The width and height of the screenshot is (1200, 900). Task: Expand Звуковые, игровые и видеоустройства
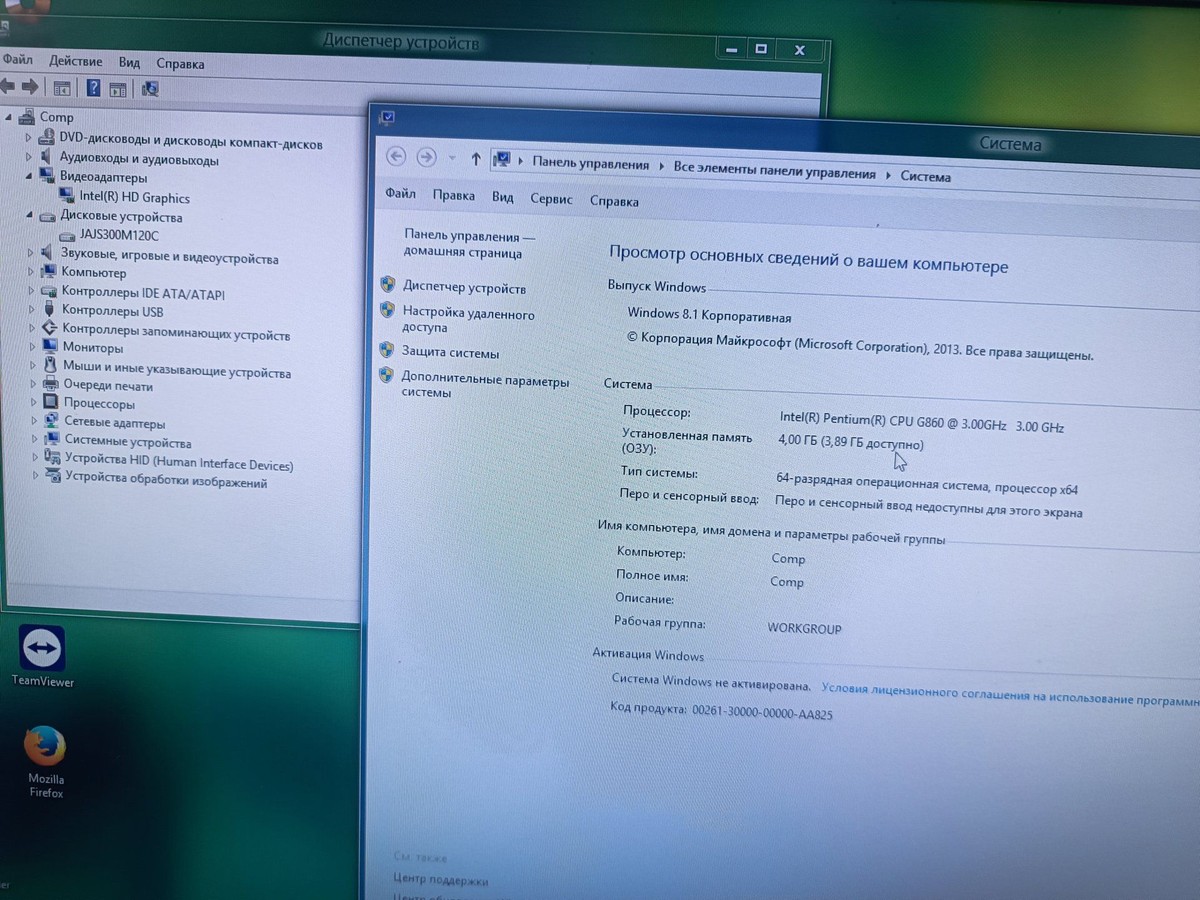click(x=31, y=253)
